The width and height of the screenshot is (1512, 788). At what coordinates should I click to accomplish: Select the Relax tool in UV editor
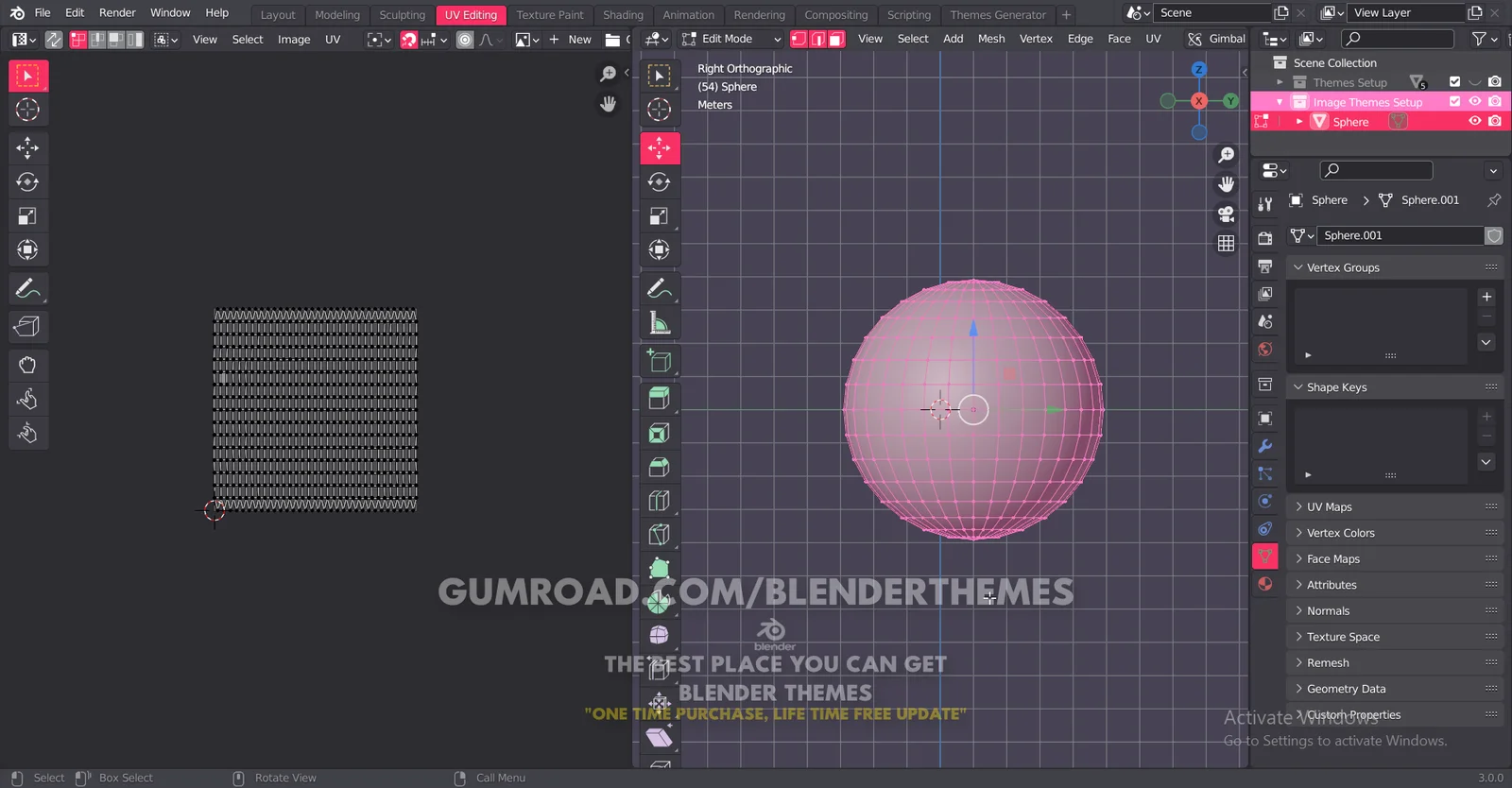(x=27, y=400)
